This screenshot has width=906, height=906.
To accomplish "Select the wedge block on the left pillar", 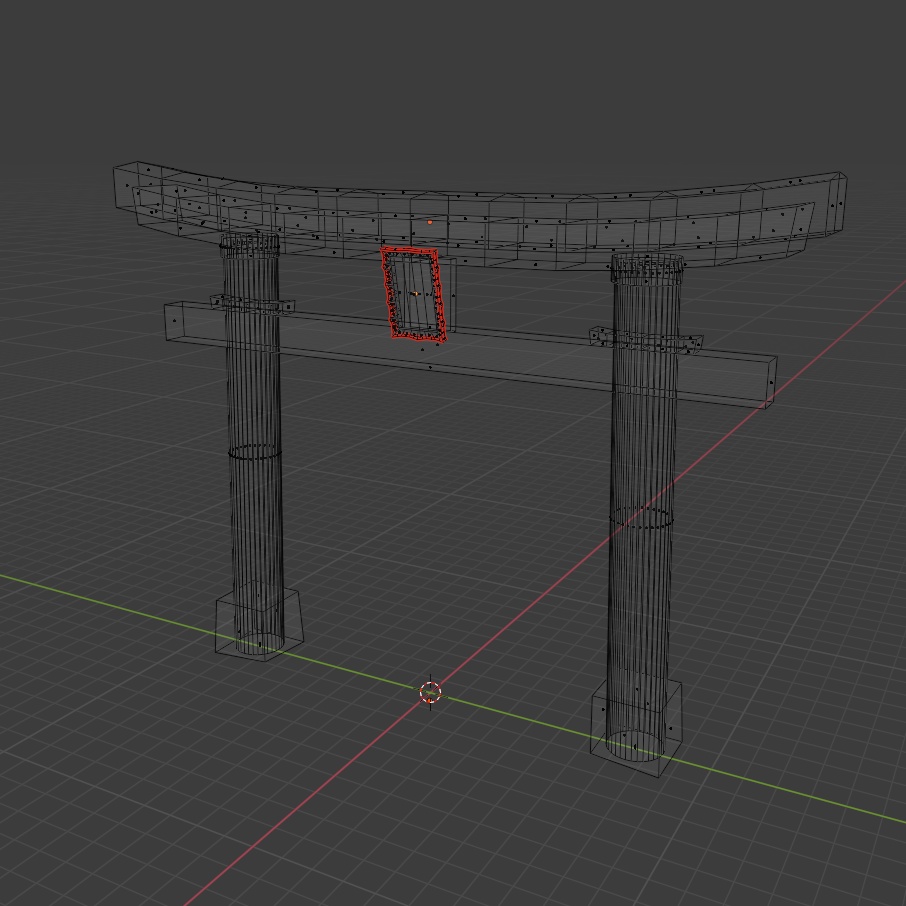I will (x=252, y=304).
